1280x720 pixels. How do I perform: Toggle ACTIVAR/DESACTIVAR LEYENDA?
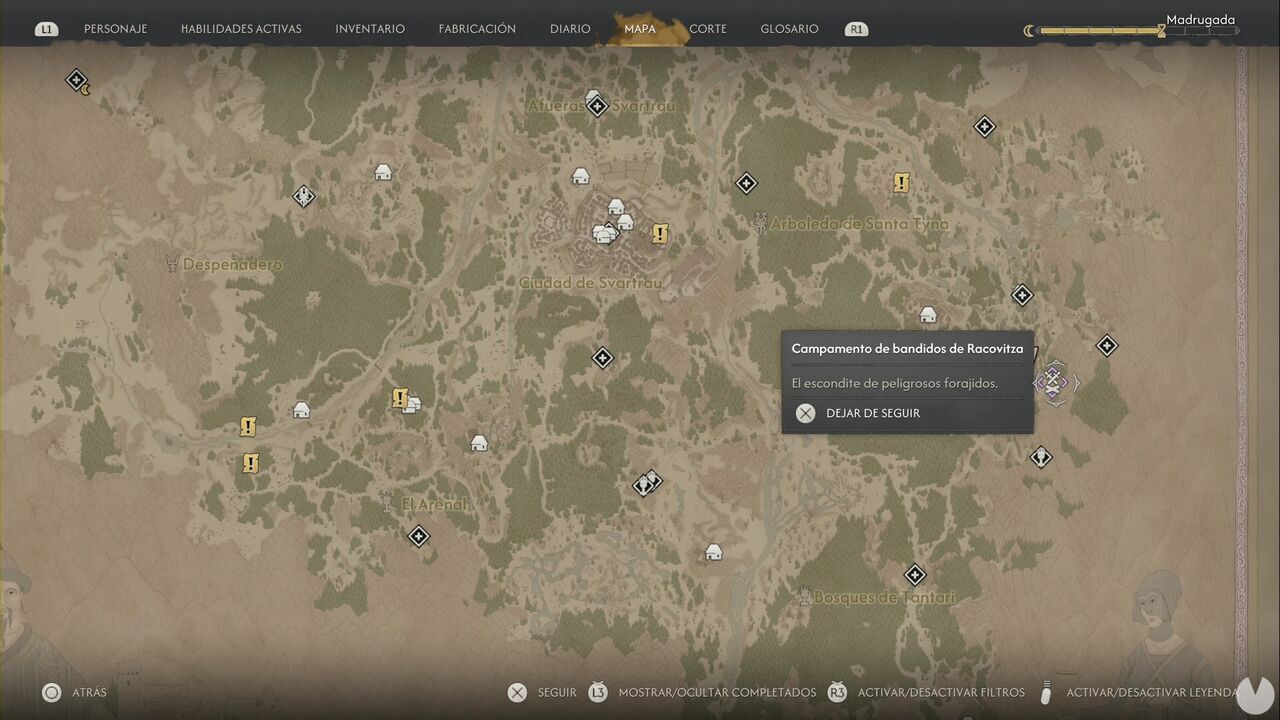click(1139, 692)
